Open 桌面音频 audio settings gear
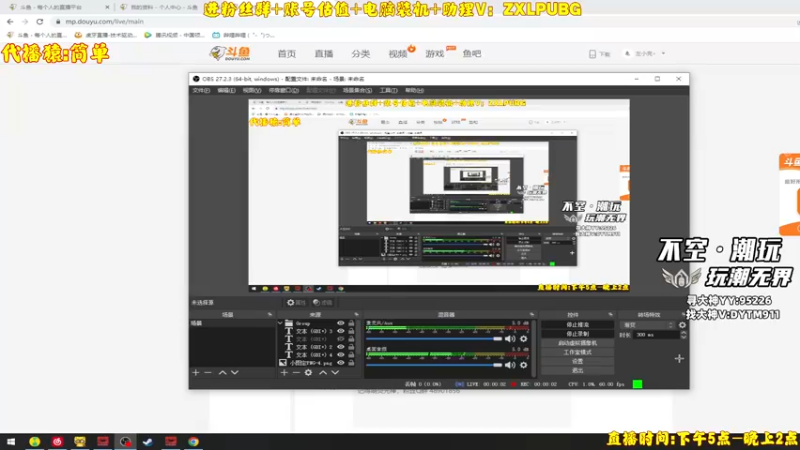This screenshot has width=800, height=450. 523,365
